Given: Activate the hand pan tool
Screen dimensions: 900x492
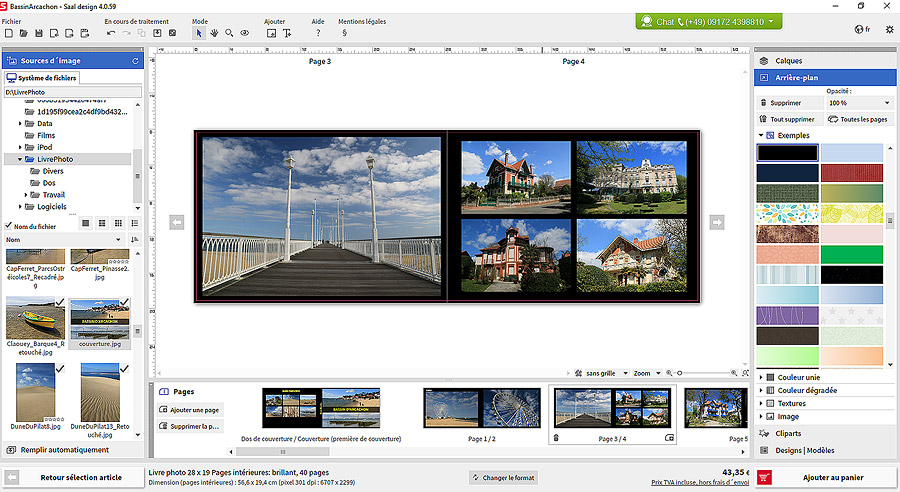Looking at the screenshot, I should point(214,33).
